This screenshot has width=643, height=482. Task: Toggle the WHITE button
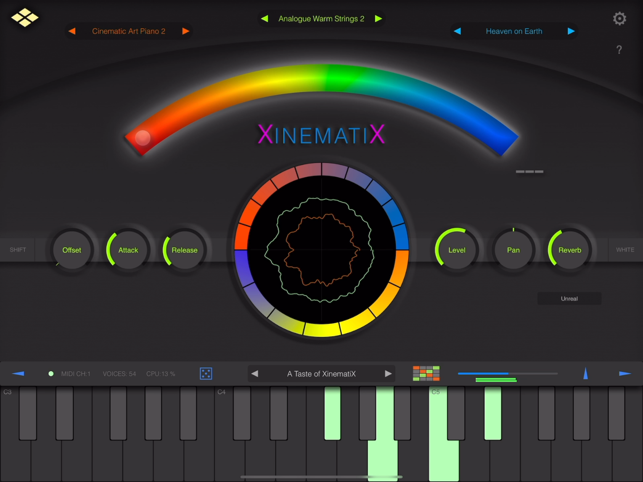pos(625,249)
